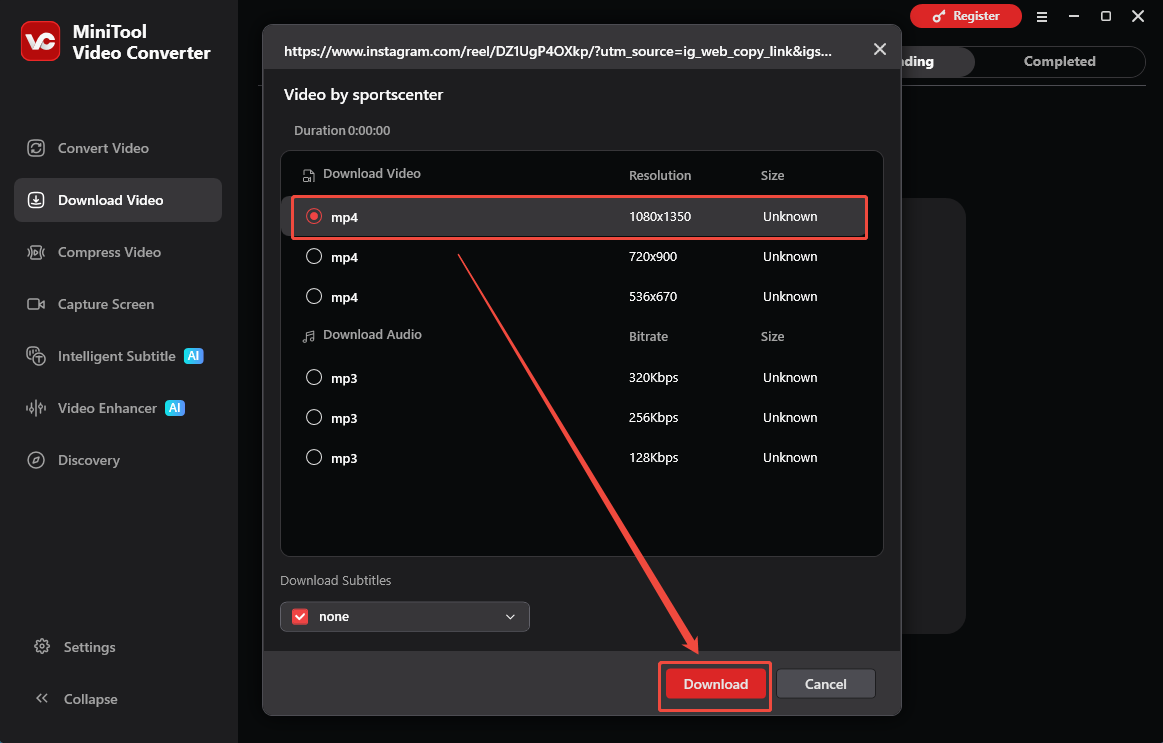The width and height of the screenshot is (1163, 743).
Task: Select the mp4 1080x1350 radio button
Action: click(x=314, y=217)
